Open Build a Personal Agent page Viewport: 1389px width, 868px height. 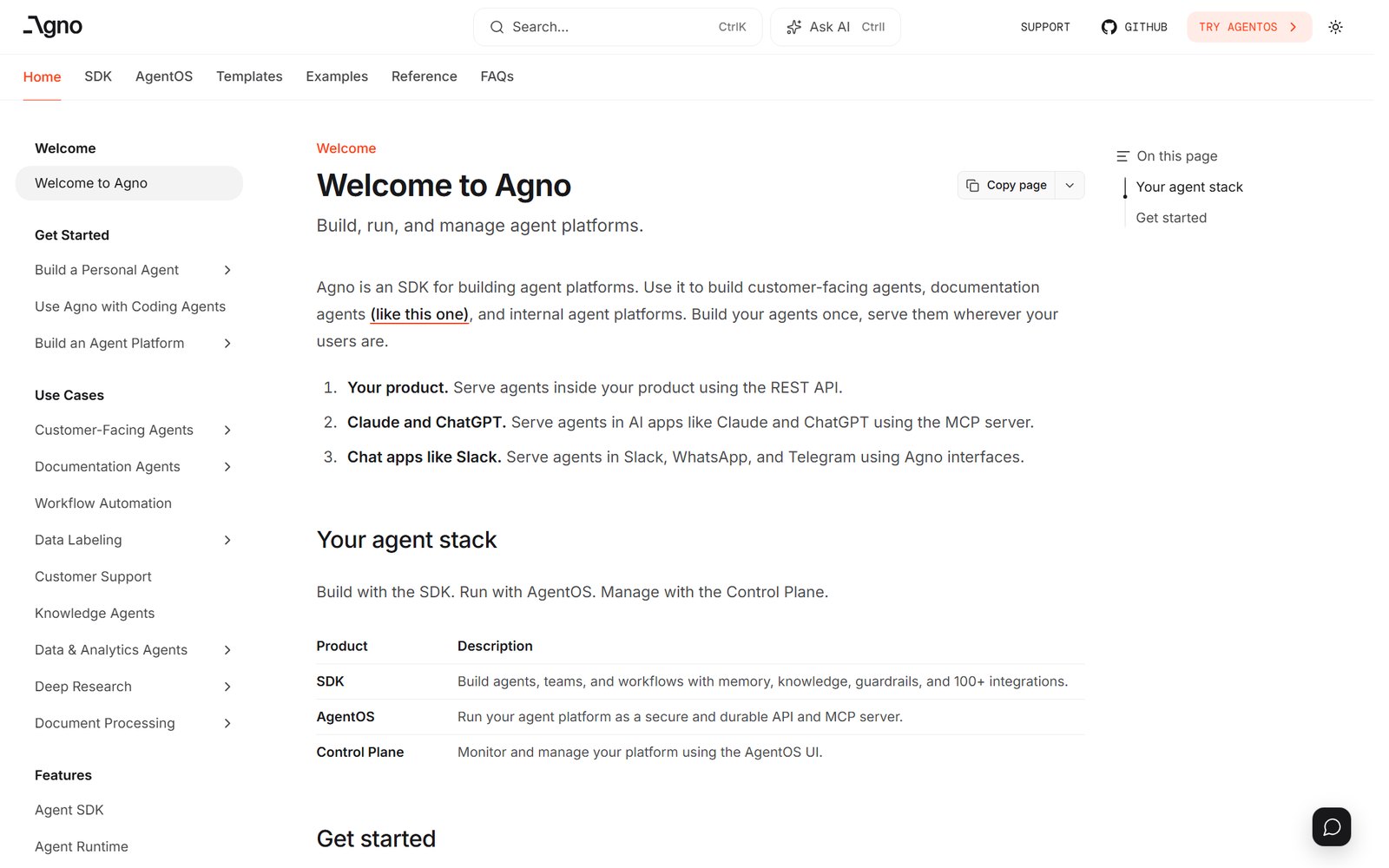click(x=107, y=270)
